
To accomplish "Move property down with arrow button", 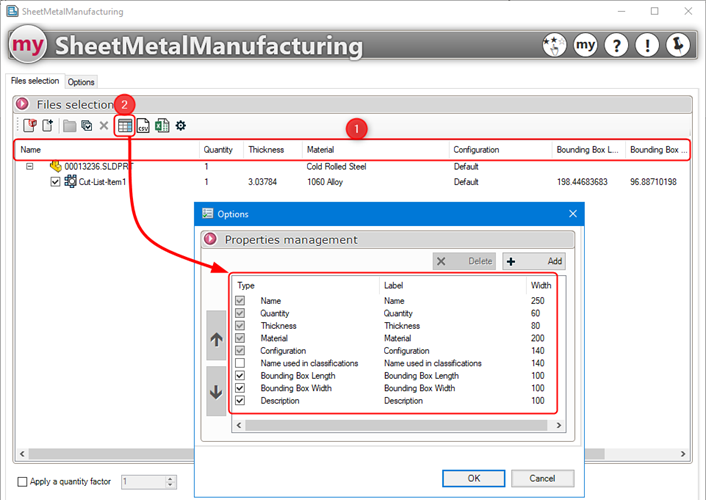I will coord(216,391).
